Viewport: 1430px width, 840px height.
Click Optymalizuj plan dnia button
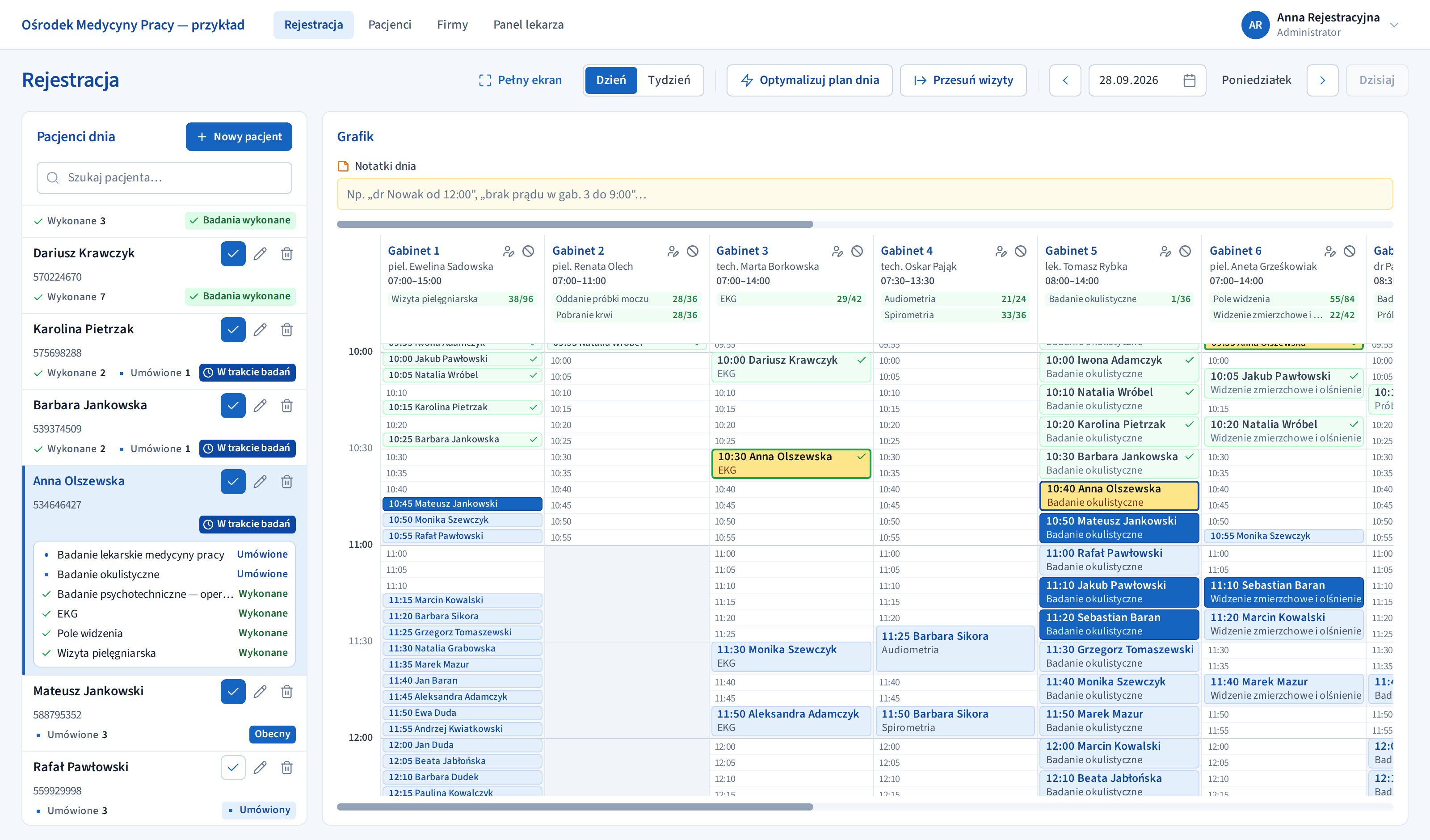pyautogui.click(x=809, y=80)
